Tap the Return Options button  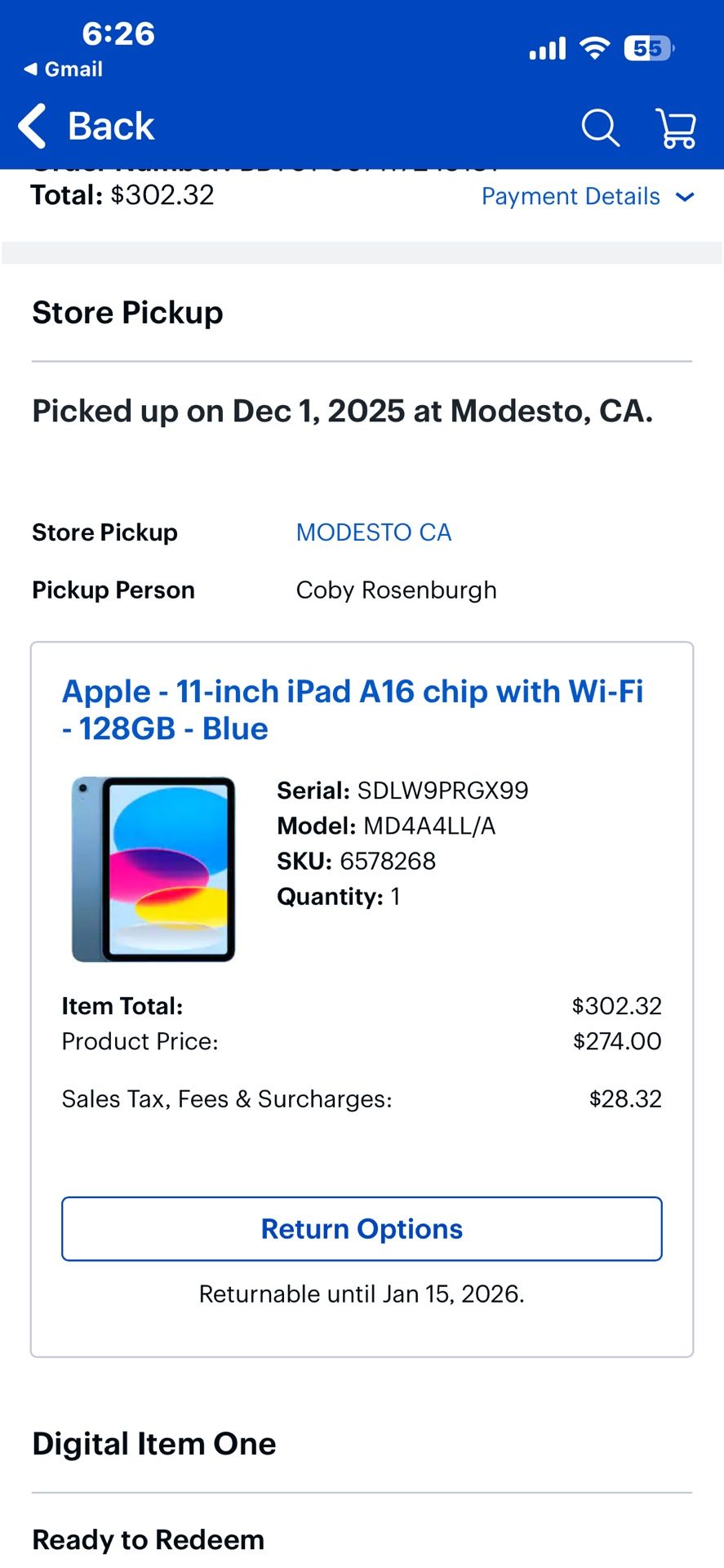tap(362, 1228)
